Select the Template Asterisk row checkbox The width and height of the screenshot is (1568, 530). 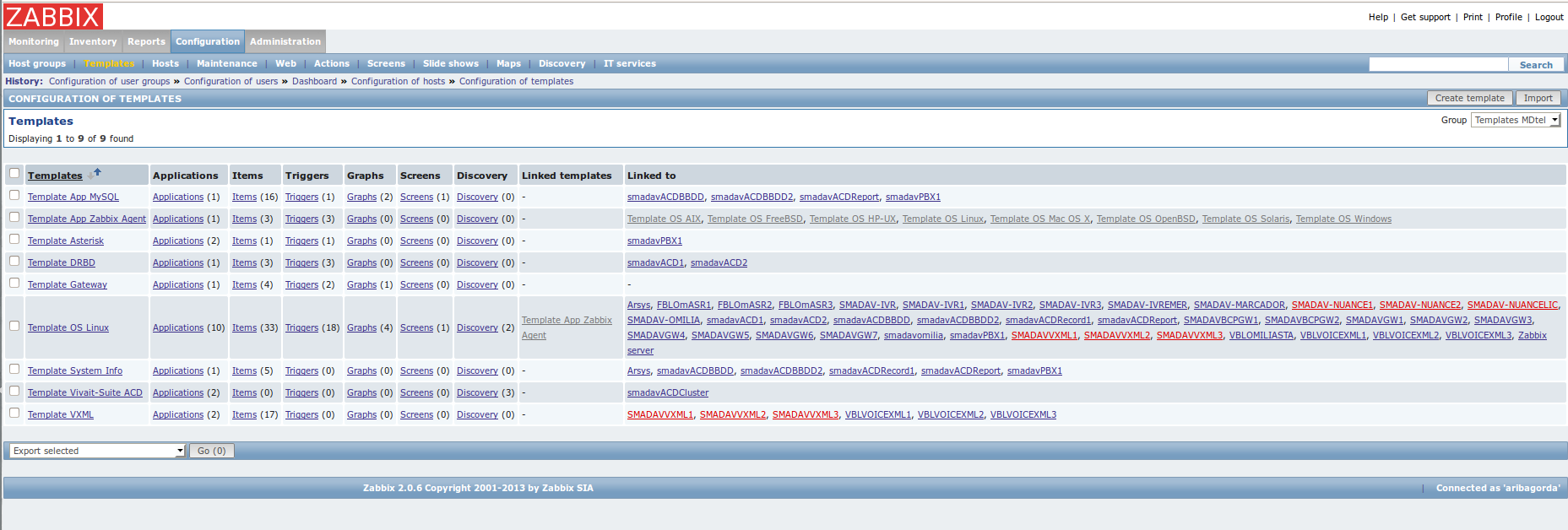click(x=14, y=239)
